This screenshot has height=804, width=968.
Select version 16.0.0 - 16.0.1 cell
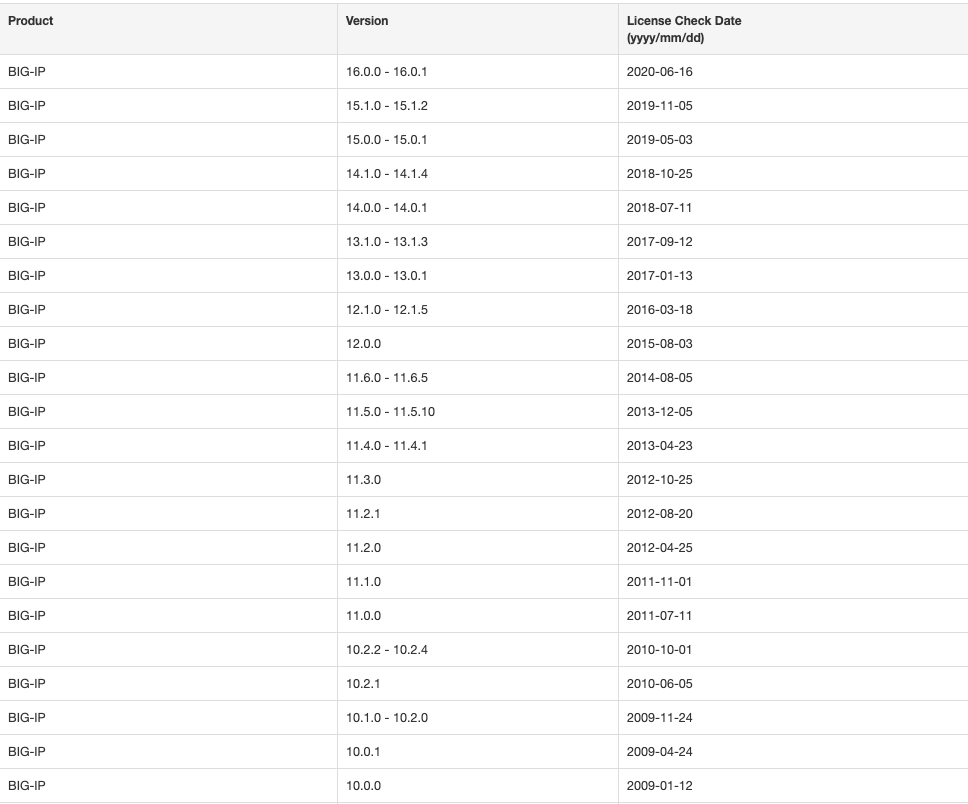point(387,72)
